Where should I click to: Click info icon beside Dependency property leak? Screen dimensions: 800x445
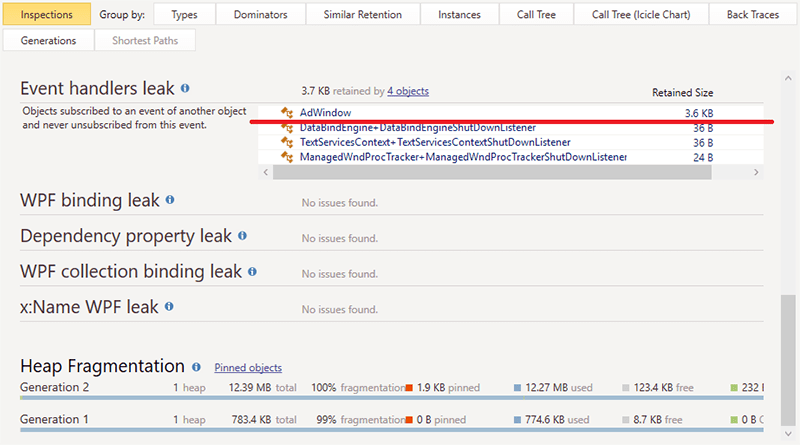click(x=243, y=236)
